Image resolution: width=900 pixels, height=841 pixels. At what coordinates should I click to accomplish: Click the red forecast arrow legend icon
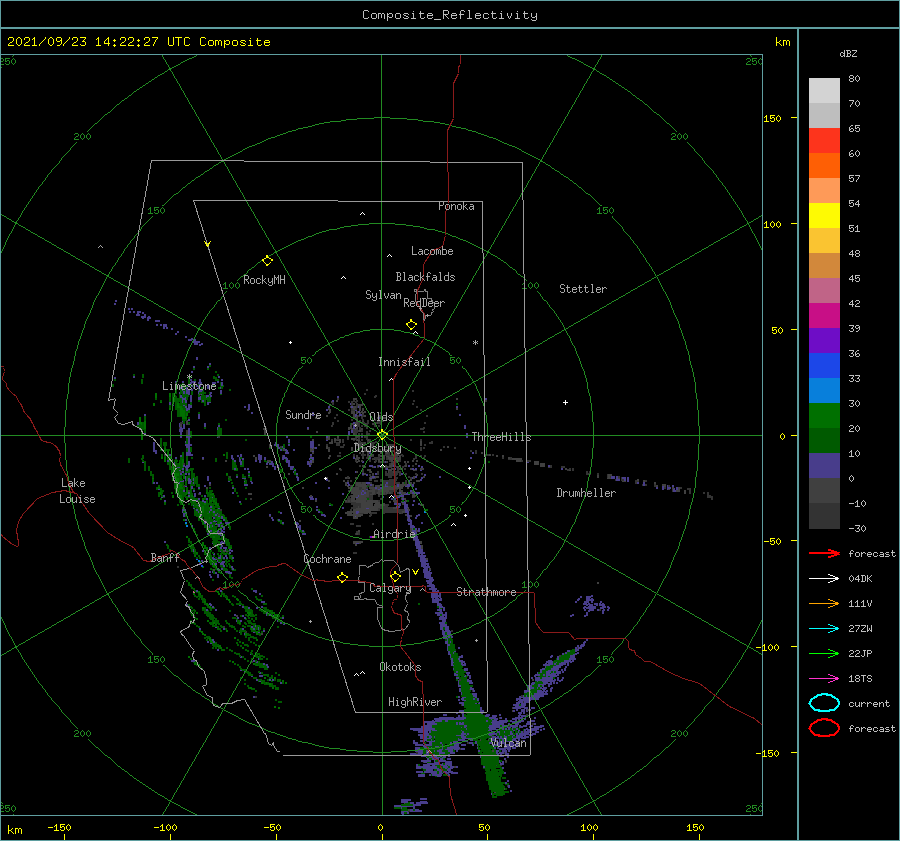pos(824,553)
